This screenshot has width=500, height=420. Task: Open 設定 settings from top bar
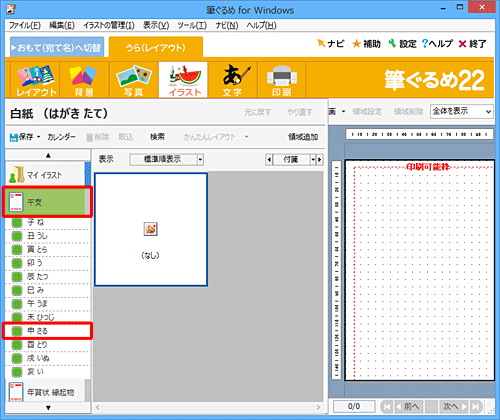tap(402, 43)
